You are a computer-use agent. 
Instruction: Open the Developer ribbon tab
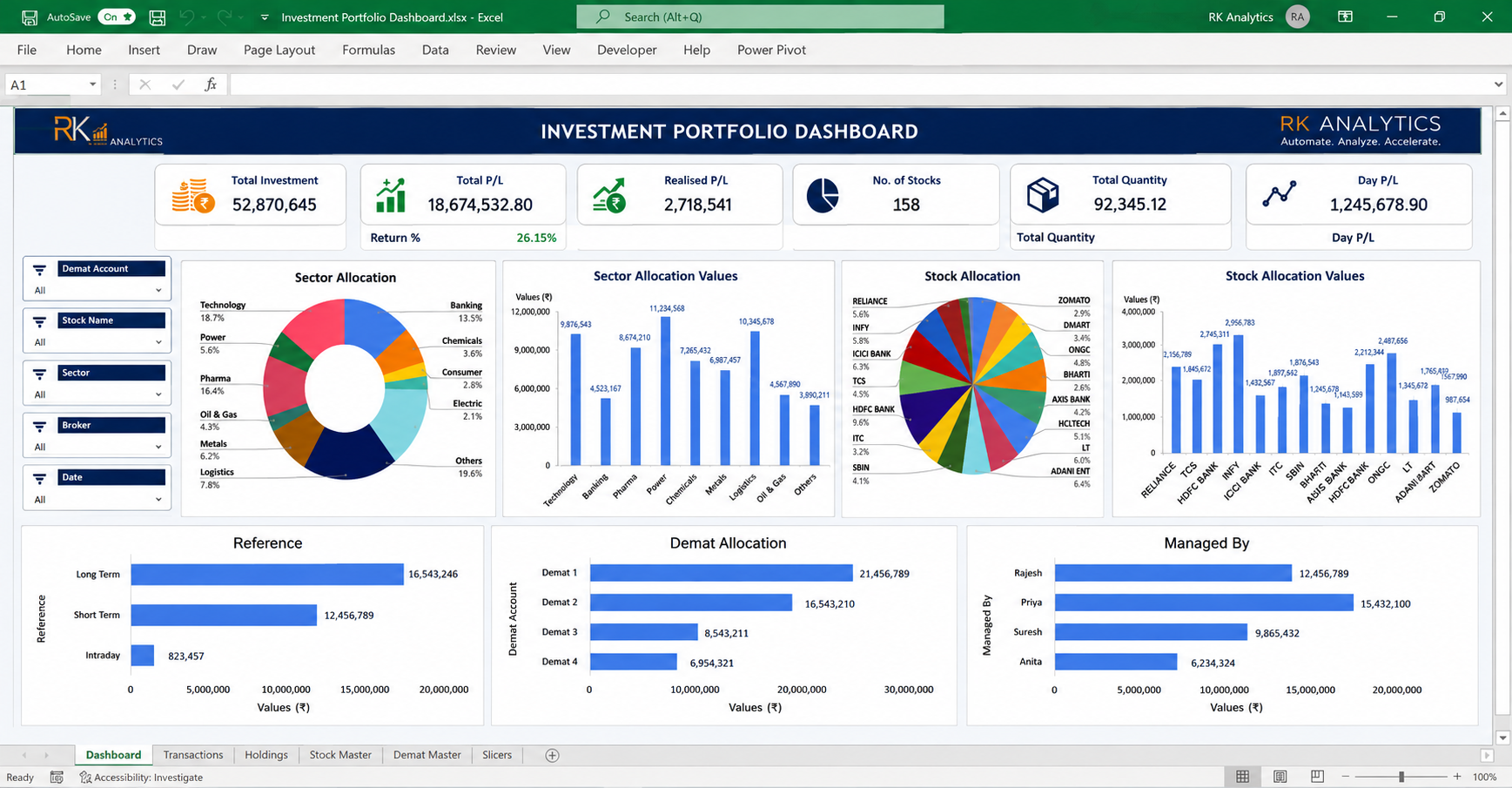pyautogui.click(x=627, y=50)
